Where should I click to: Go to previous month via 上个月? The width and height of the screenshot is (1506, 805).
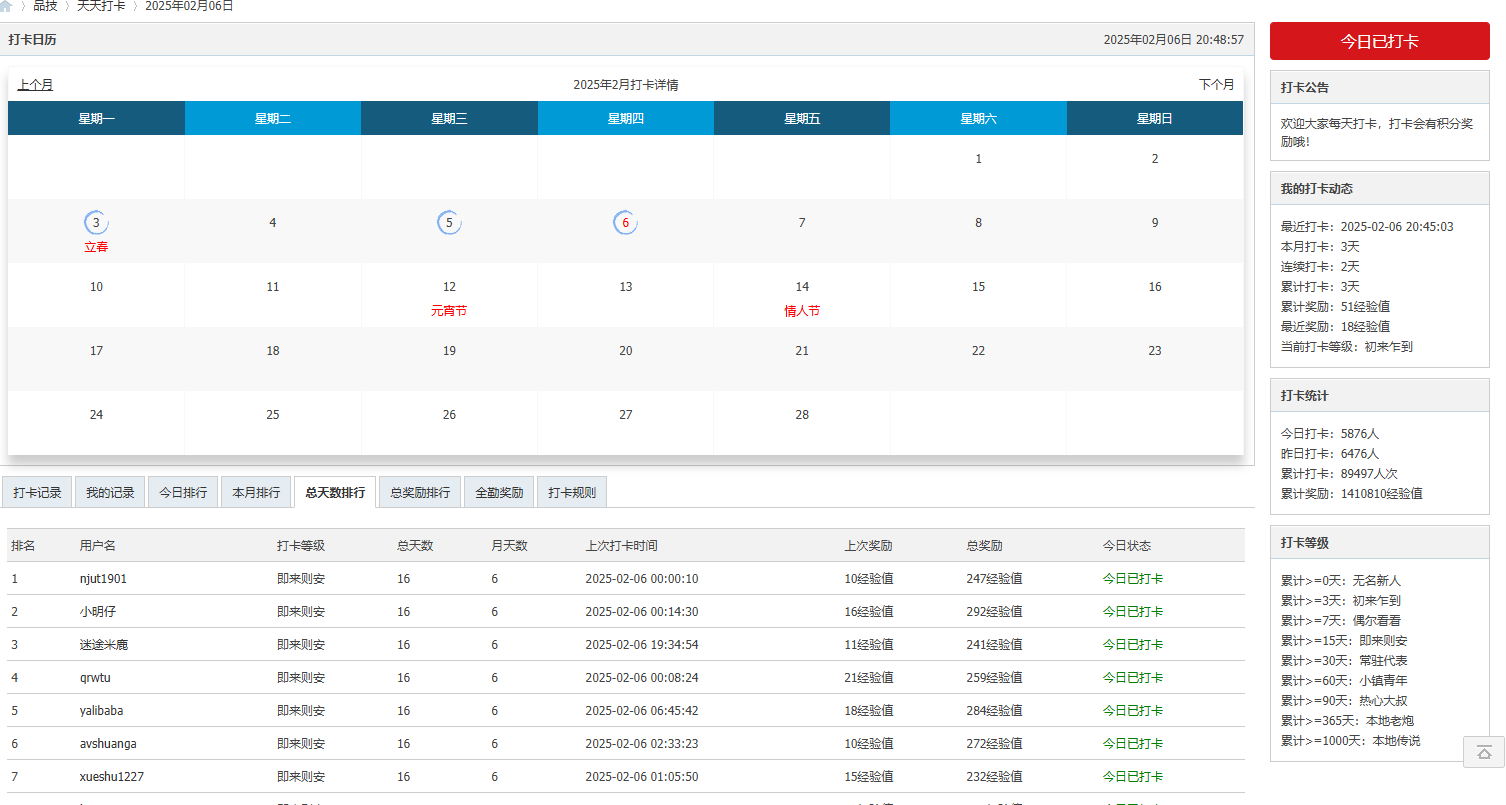35,85
